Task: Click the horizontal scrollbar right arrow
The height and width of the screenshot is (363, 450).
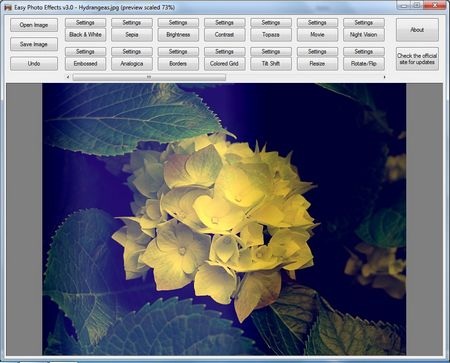Action: (x=384, y=77)
